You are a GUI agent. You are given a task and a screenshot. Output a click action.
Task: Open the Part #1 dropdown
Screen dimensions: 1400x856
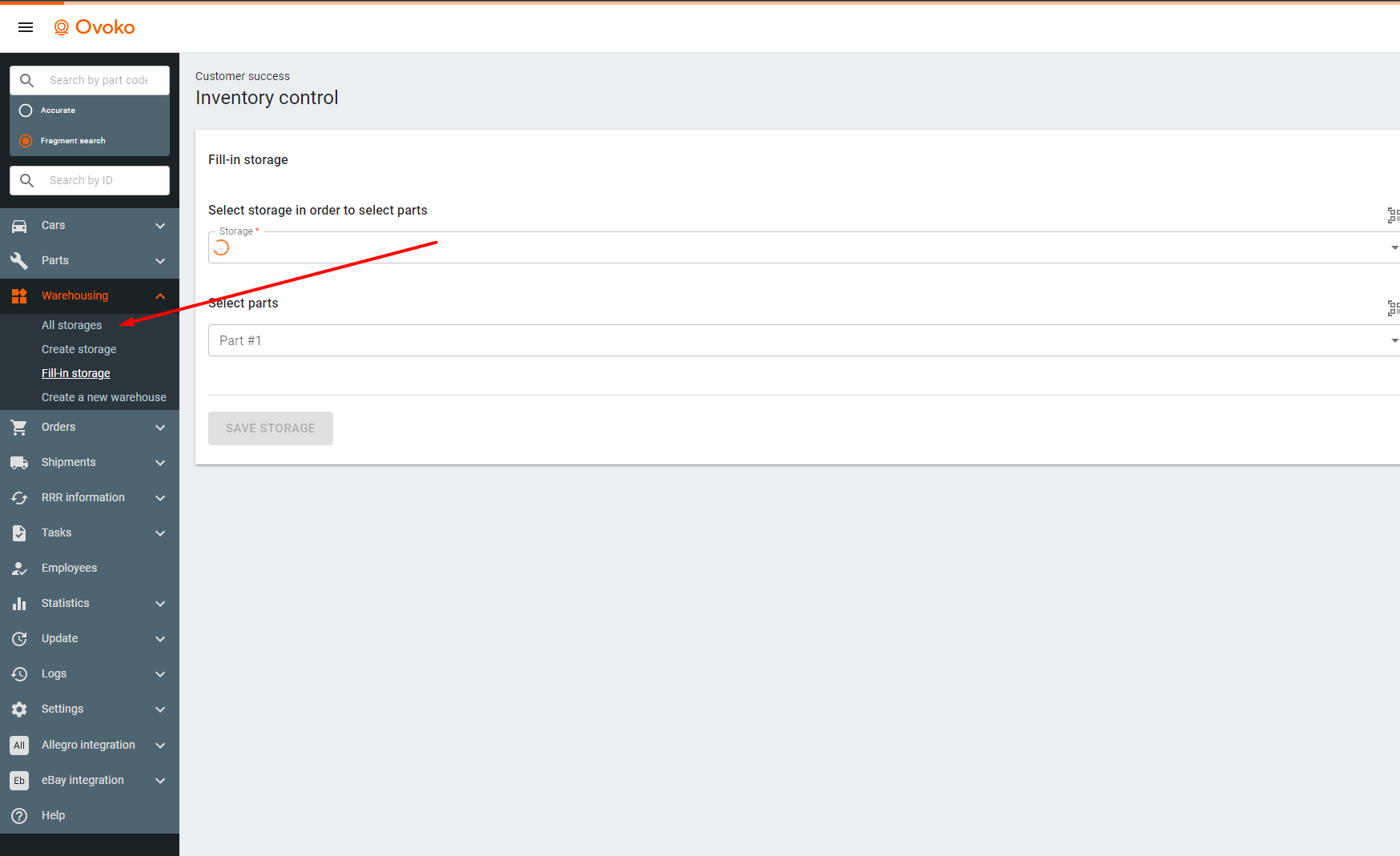[x=801, y=340]
